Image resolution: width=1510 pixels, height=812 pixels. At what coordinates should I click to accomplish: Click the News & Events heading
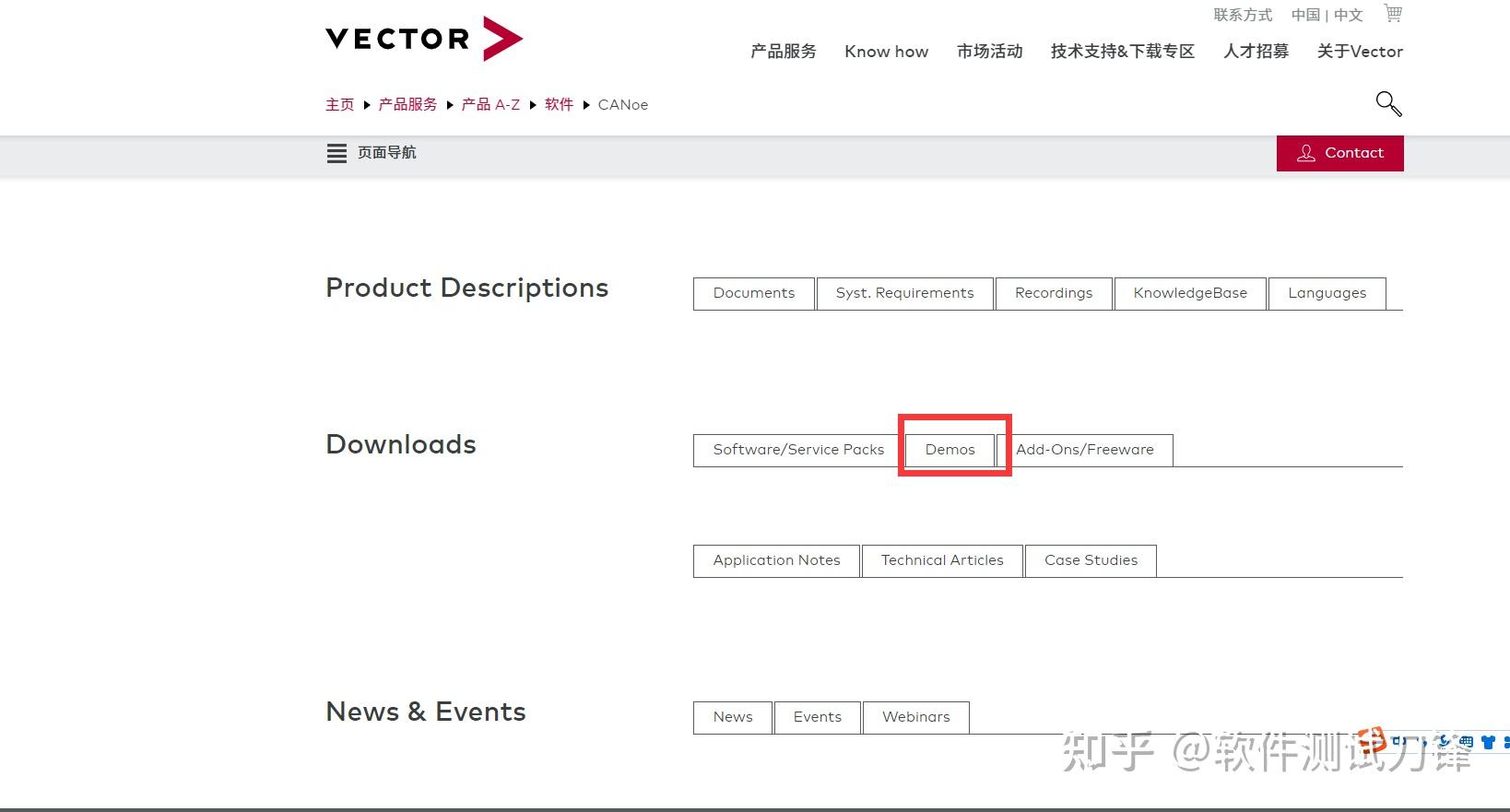click(426, 712)
